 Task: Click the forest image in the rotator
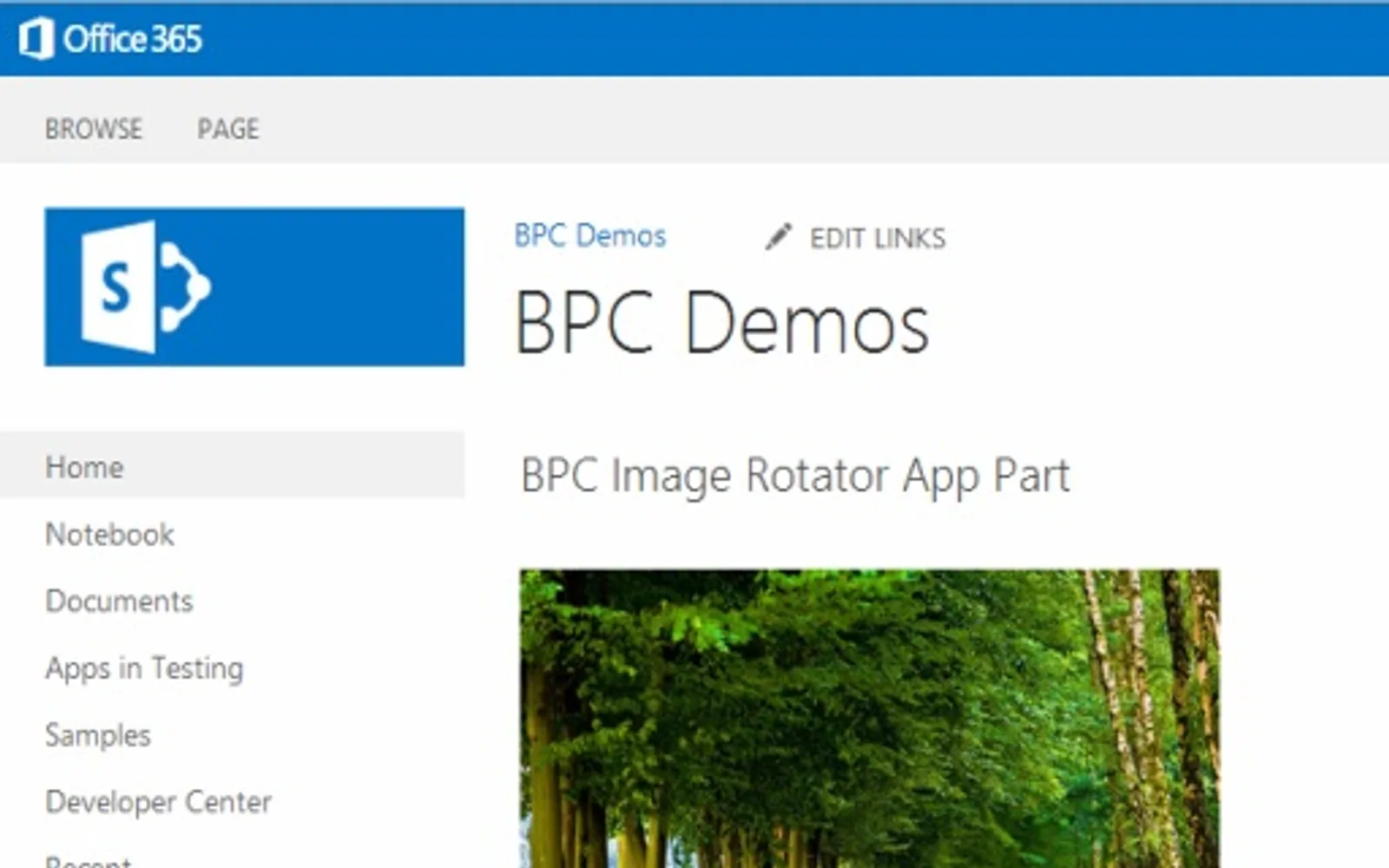pyautogui.click(x=870, y=719)
